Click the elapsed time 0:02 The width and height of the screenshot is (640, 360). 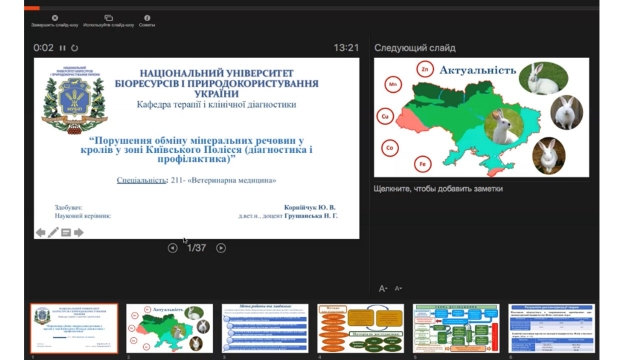(x=44, y=48)
